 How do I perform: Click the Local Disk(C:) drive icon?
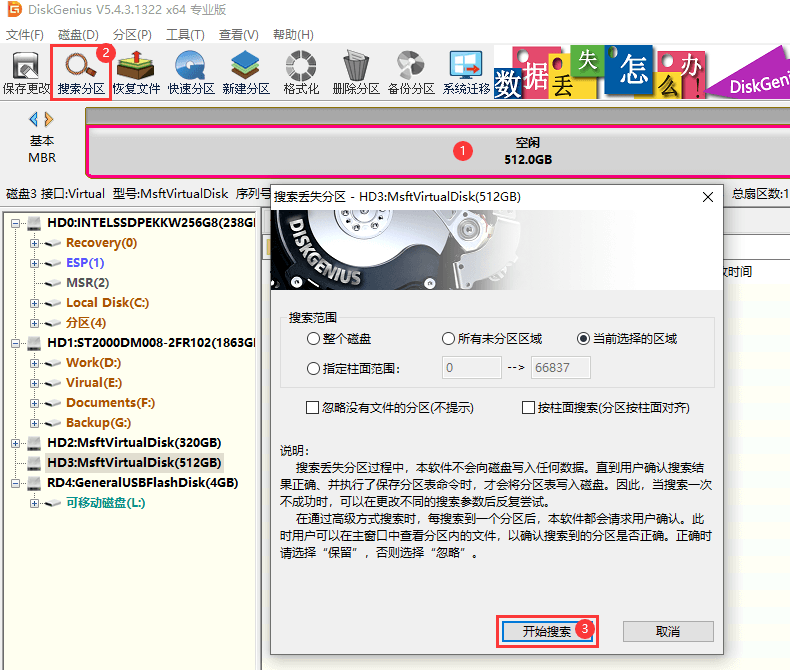52,303
